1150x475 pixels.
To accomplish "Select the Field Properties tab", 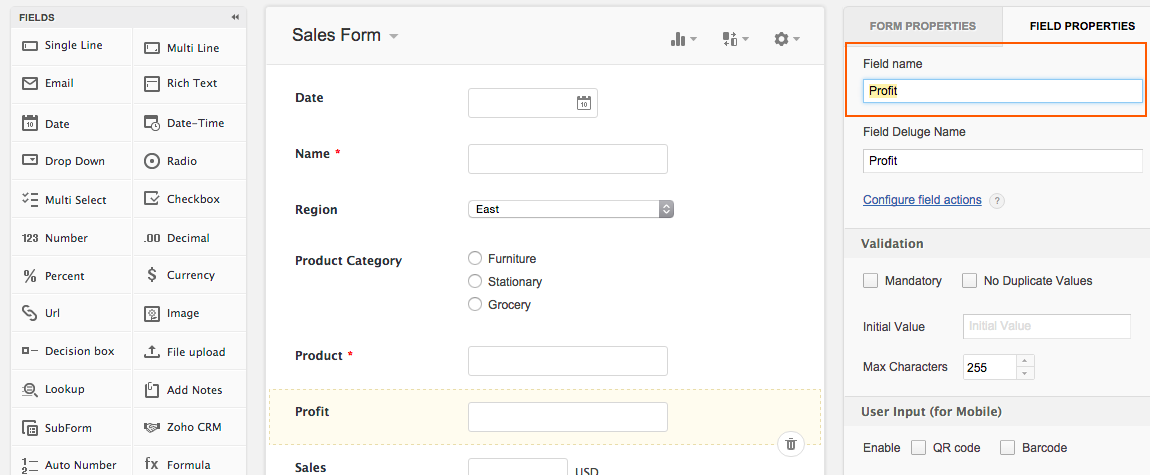I will click(1082, 26).
